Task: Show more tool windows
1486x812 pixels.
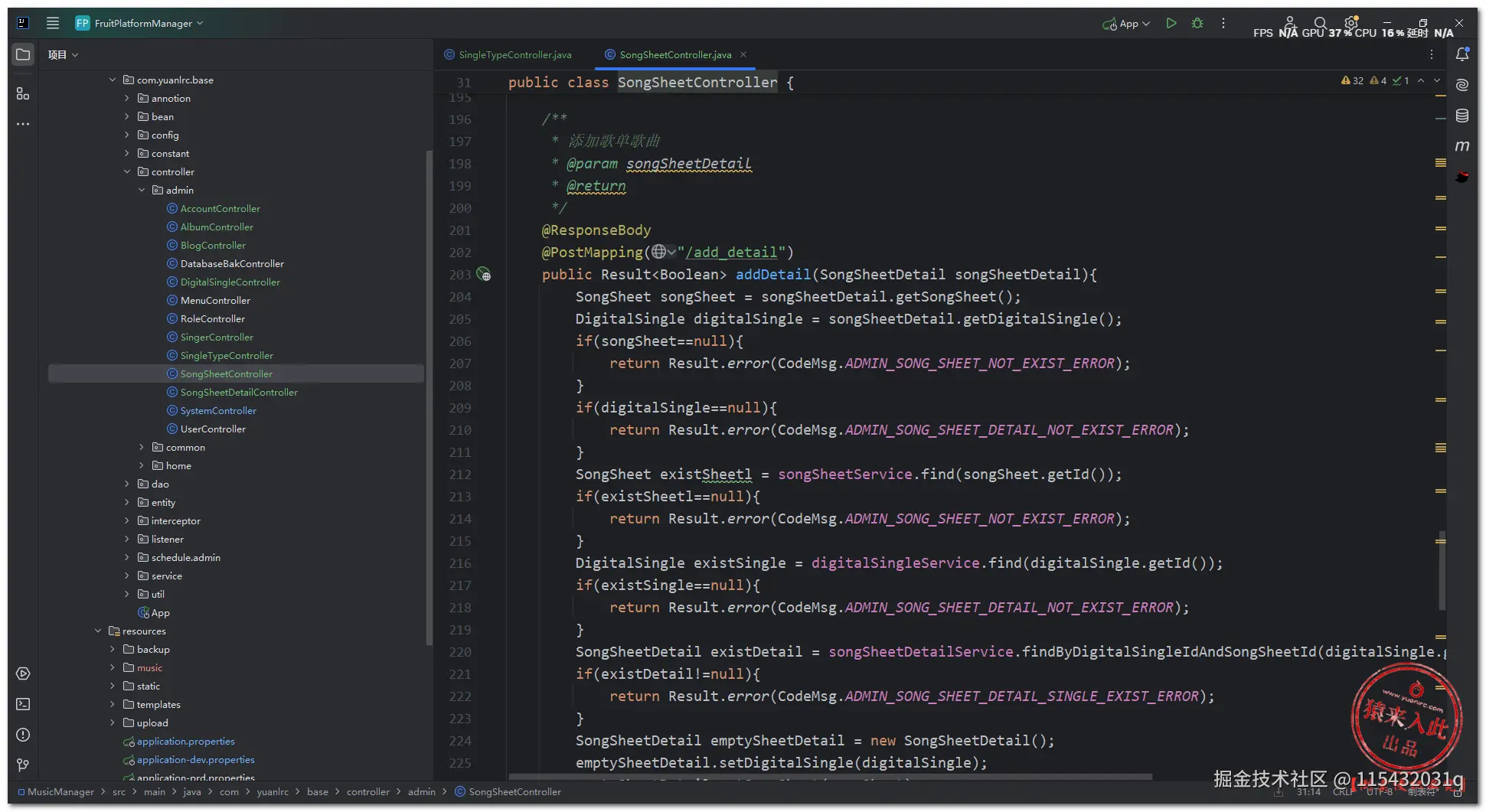Action: (x=23, y=123)
